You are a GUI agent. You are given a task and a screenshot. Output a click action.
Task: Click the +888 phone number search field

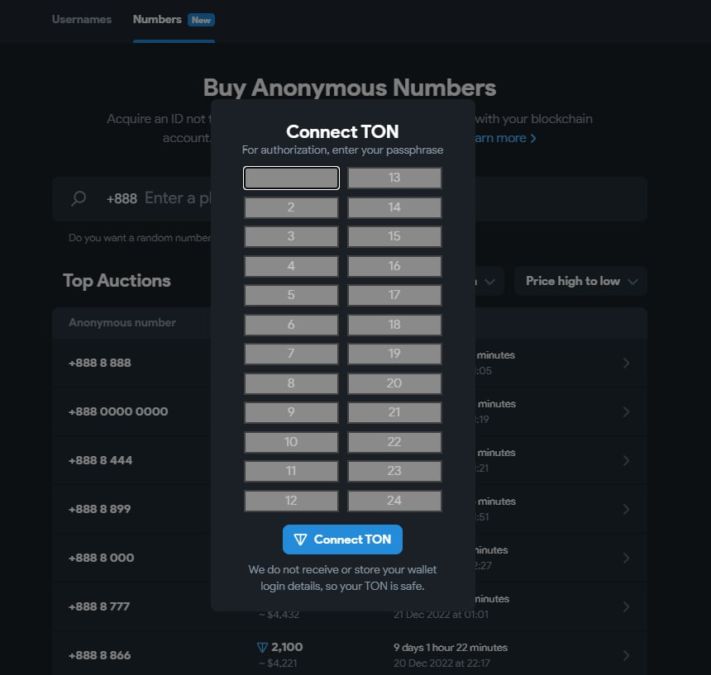point(349,199)
